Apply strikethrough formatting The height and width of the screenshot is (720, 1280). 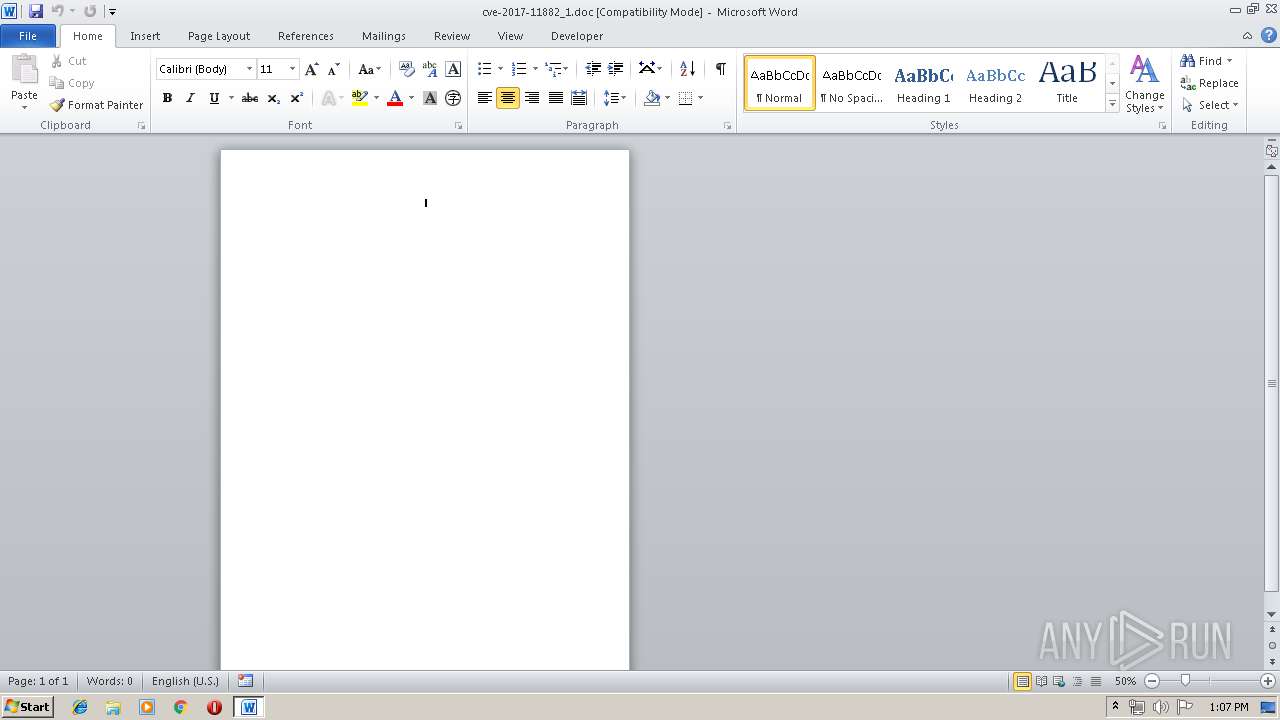(x=250, y=98)
